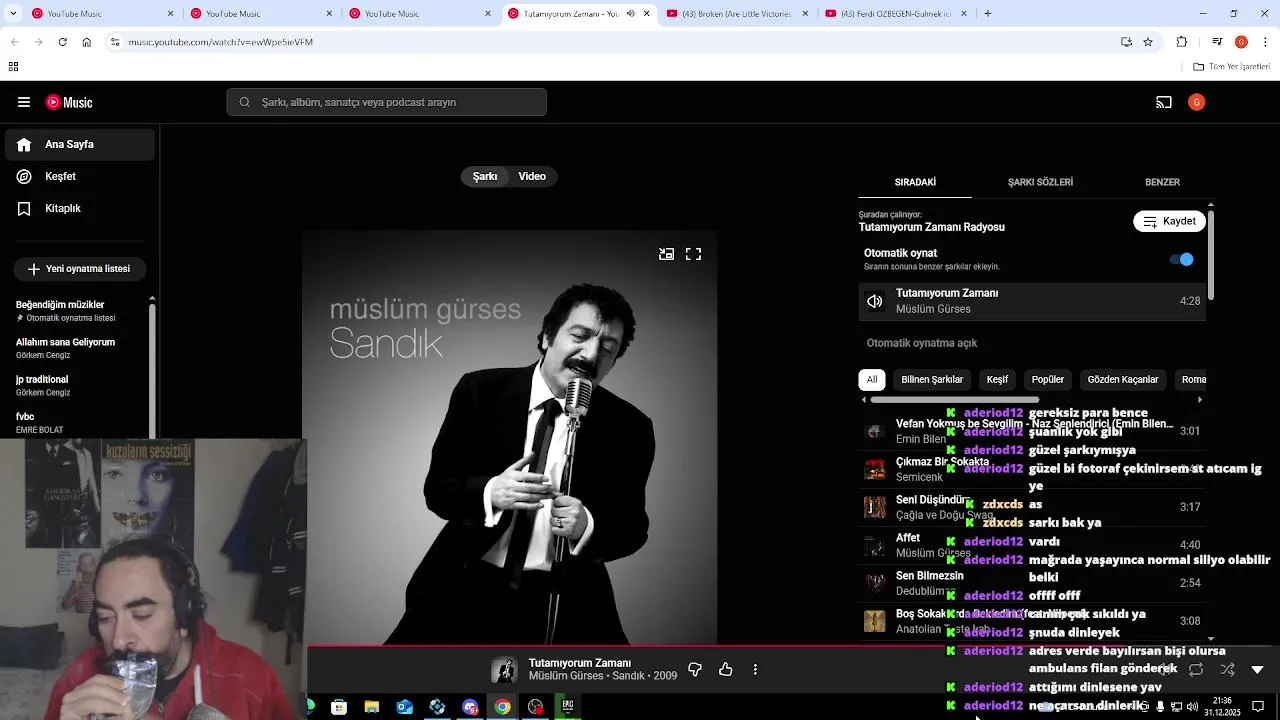Toggle the Otomatik oynat switch
1280x720 pixels.
pos(1181,259)
